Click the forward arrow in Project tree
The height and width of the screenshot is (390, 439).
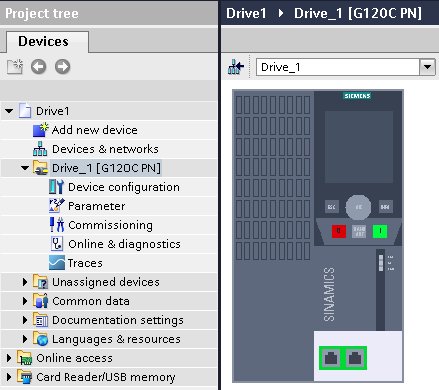point(62,67)
